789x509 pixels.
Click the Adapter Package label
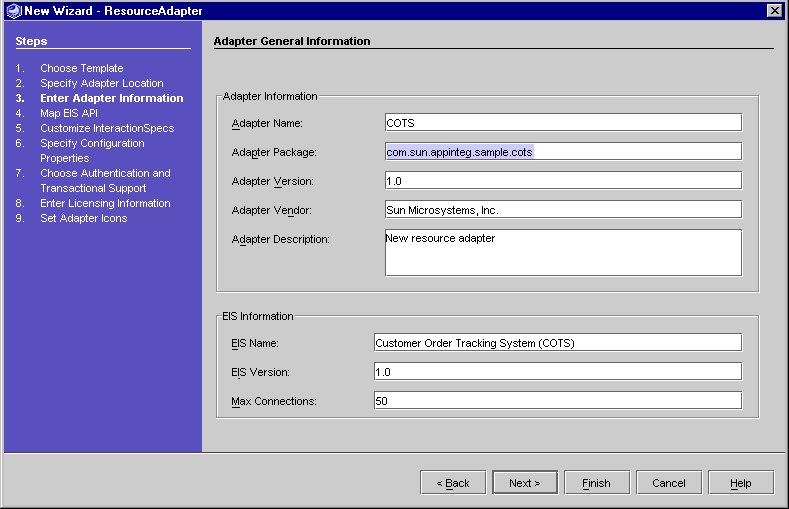274,152
